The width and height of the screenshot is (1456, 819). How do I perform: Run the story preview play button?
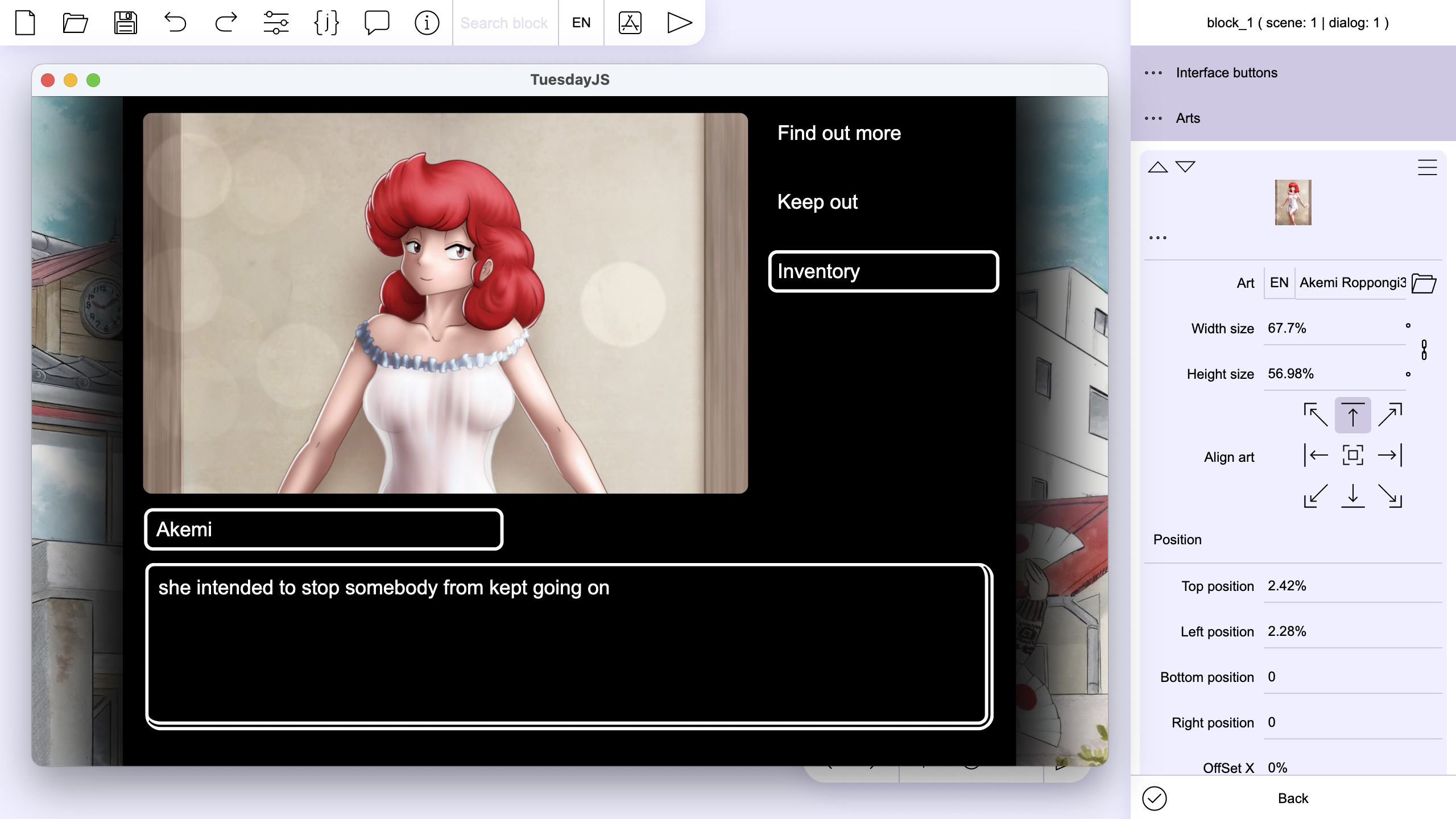(679, 23)
